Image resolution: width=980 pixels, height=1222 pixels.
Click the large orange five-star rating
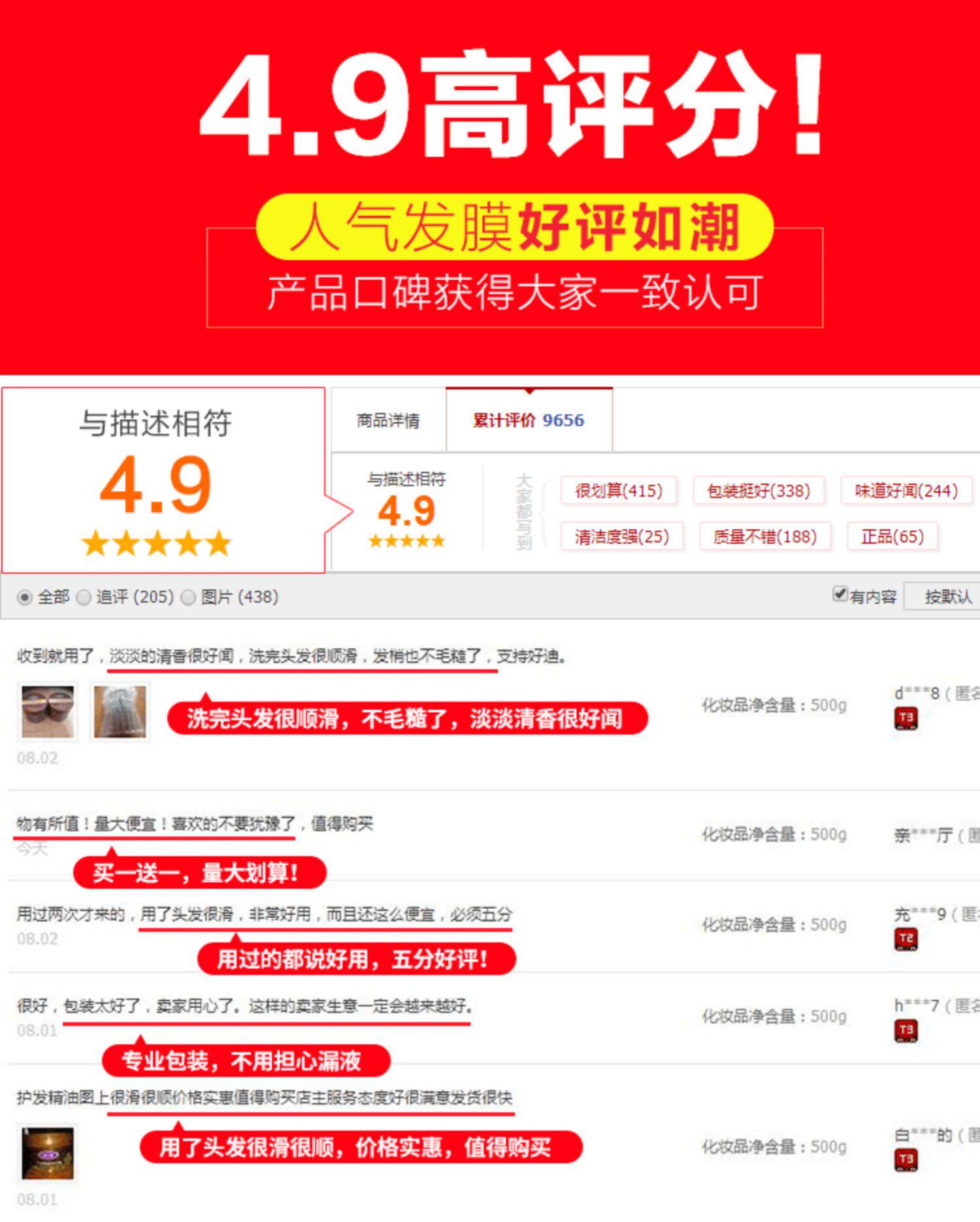coord(156,543)
